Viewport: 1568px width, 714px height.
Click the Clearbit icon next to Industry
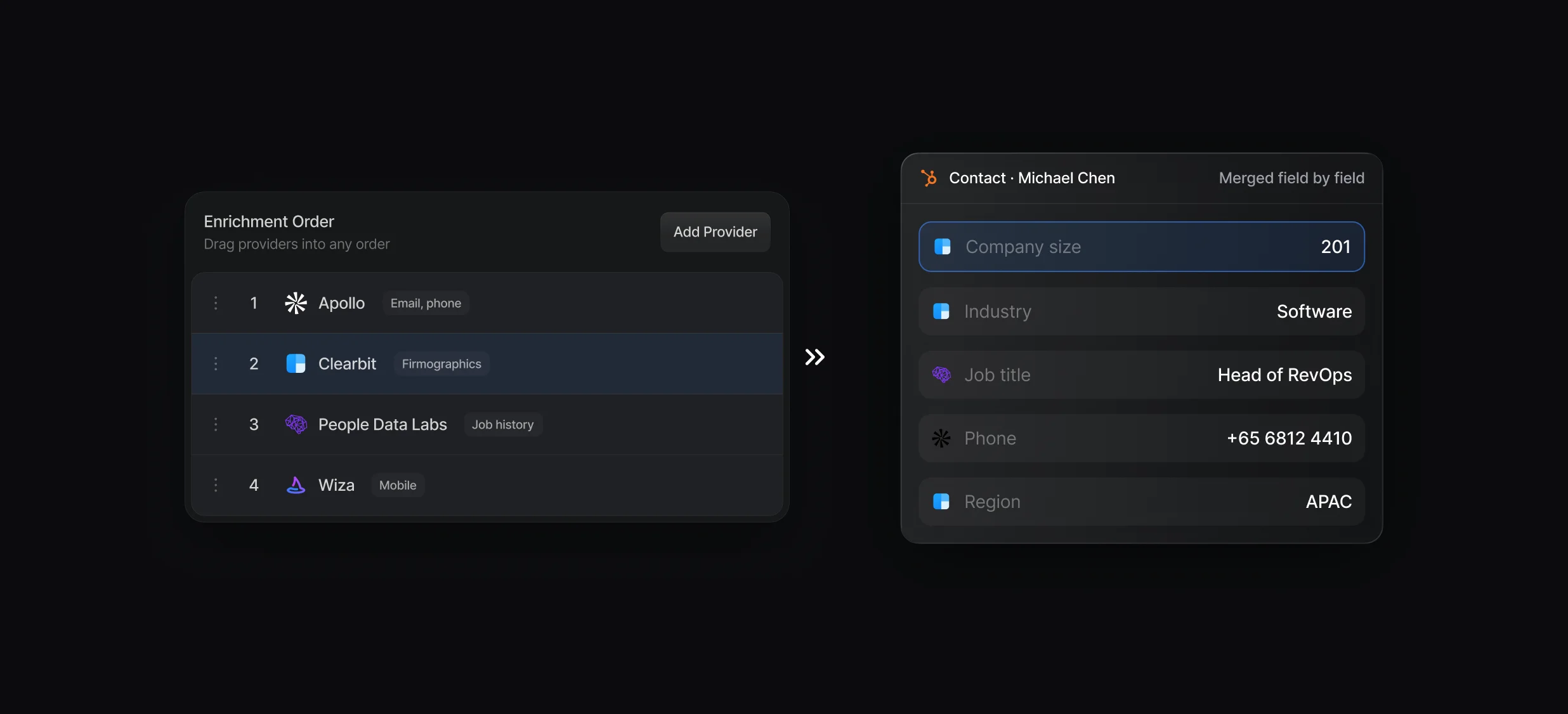[941, 311]
